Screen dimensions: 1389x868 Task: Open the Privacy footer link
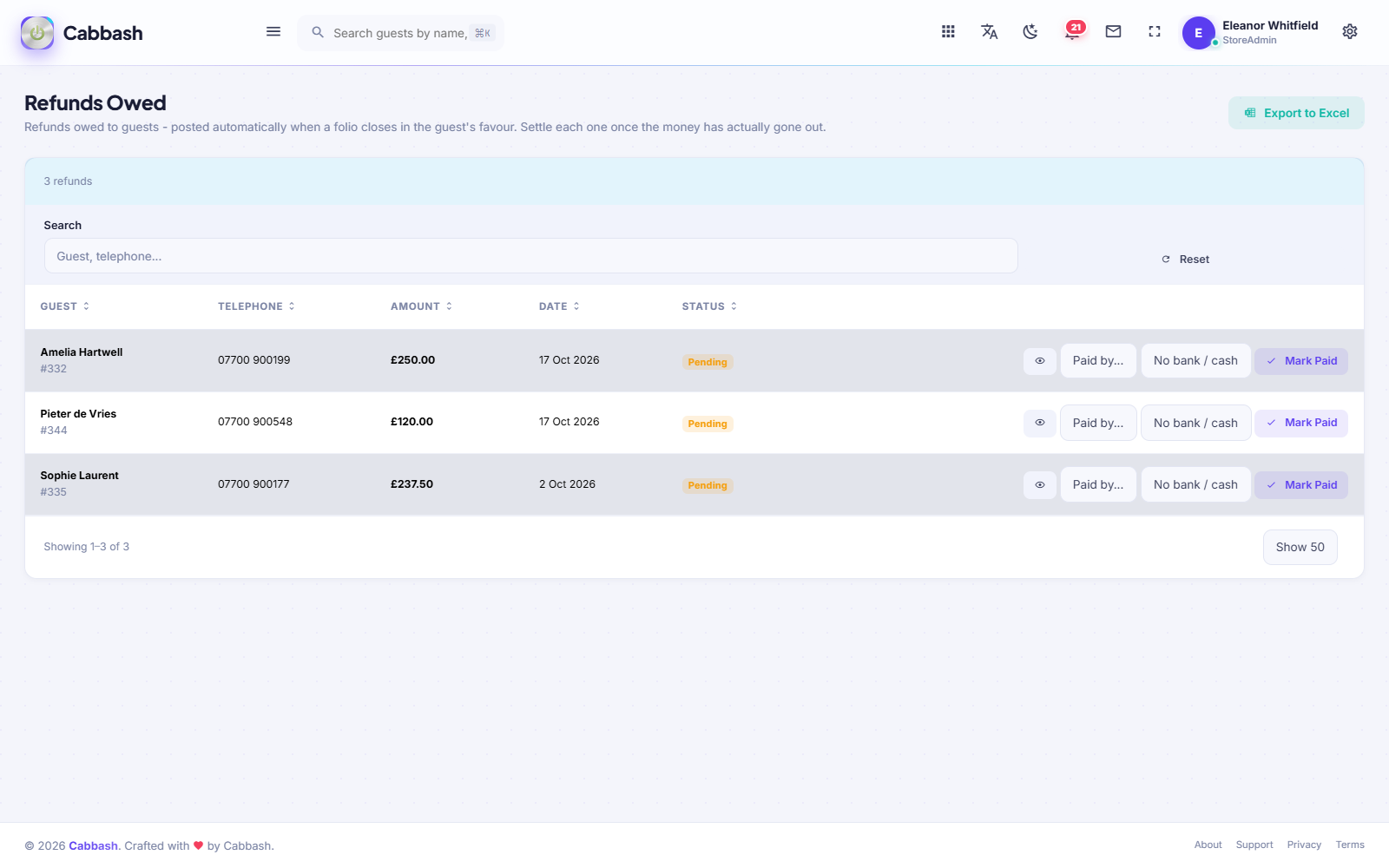[x=1304, y=845]
